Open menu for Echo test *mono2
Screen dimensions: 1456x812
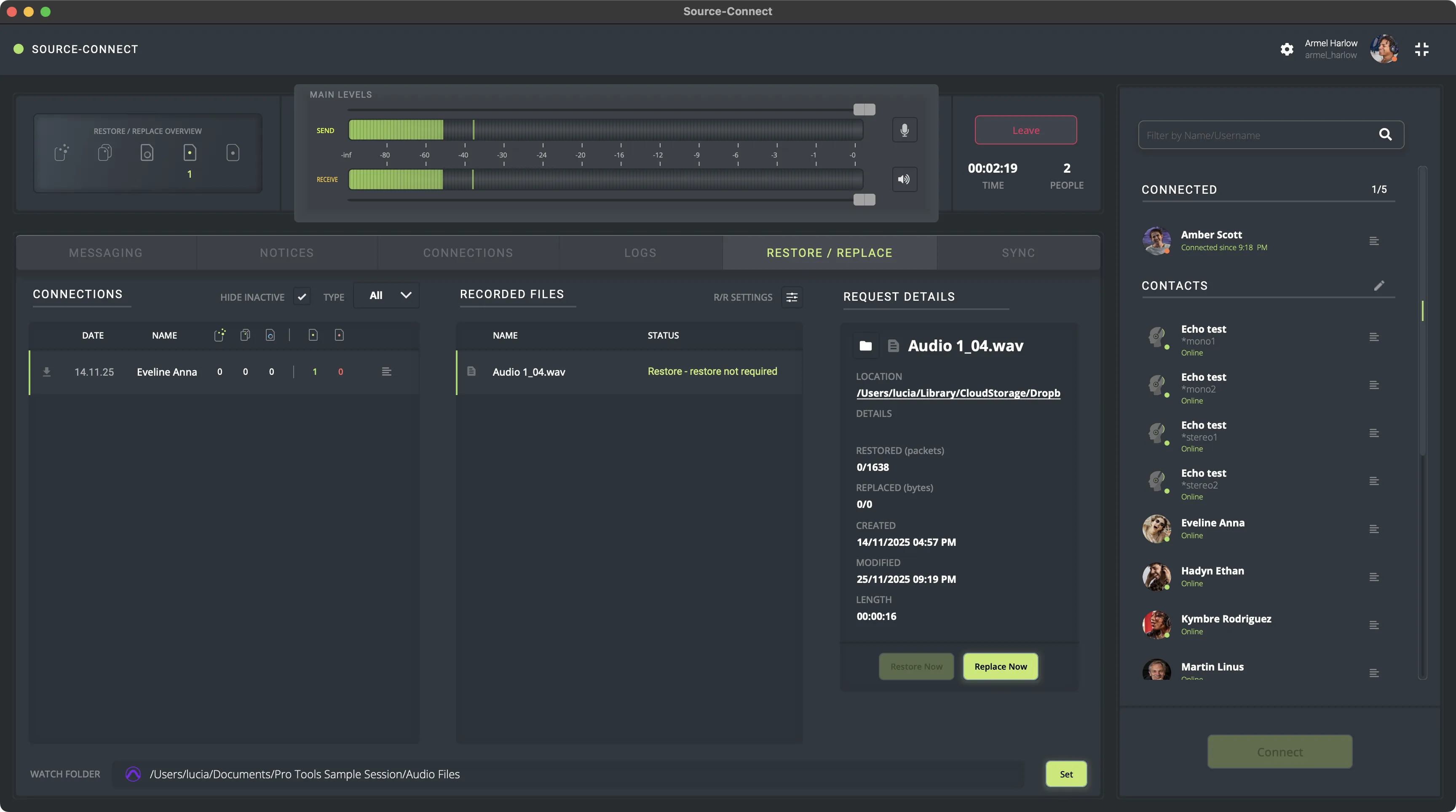[x=1374, y=385]
